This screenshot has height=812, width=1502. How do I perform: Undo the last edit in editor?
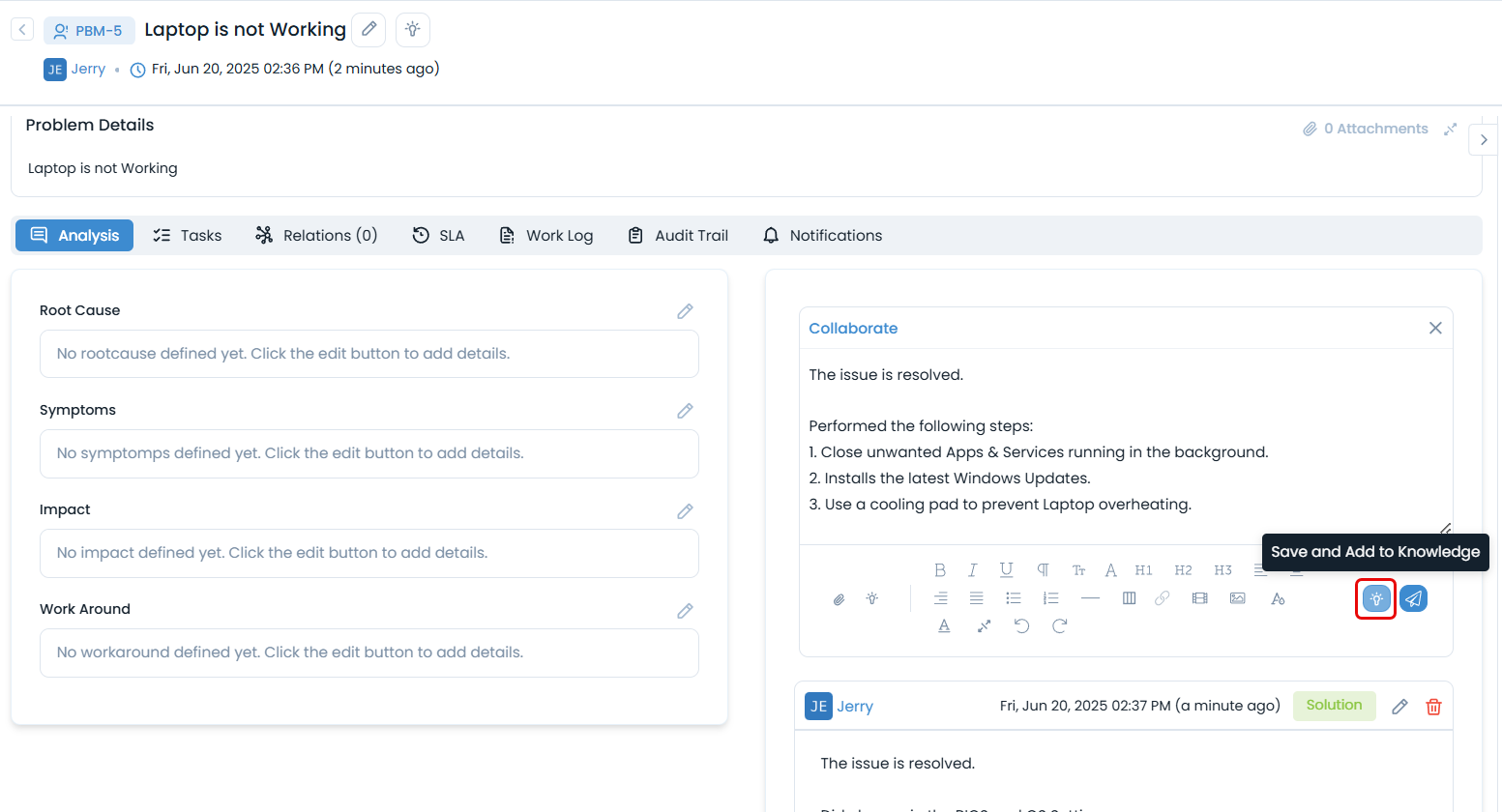(x=1021, y=626)
